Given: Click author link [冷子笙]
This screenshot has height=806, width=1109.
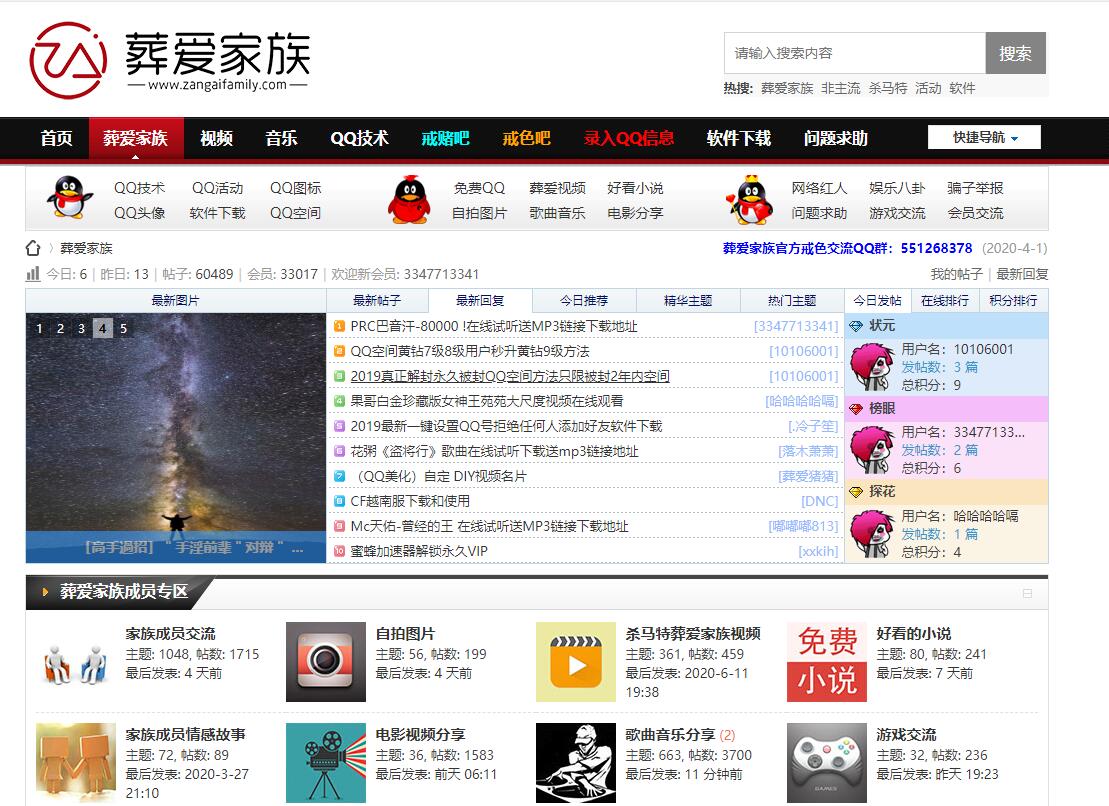Looking at the screenshot, I should point(813,426).
